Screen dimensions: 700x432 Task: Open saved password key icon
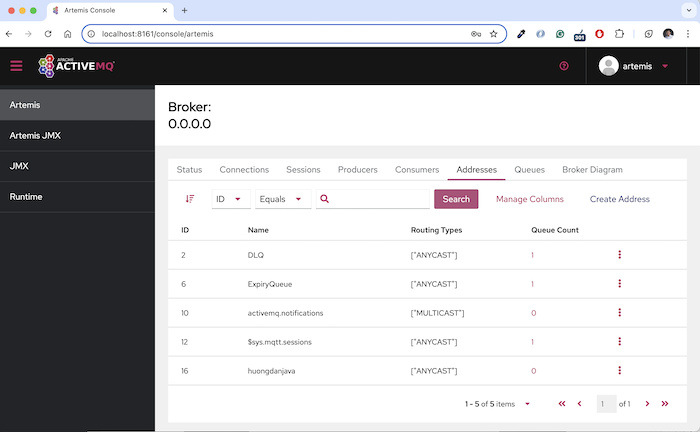tap(476, 34)
